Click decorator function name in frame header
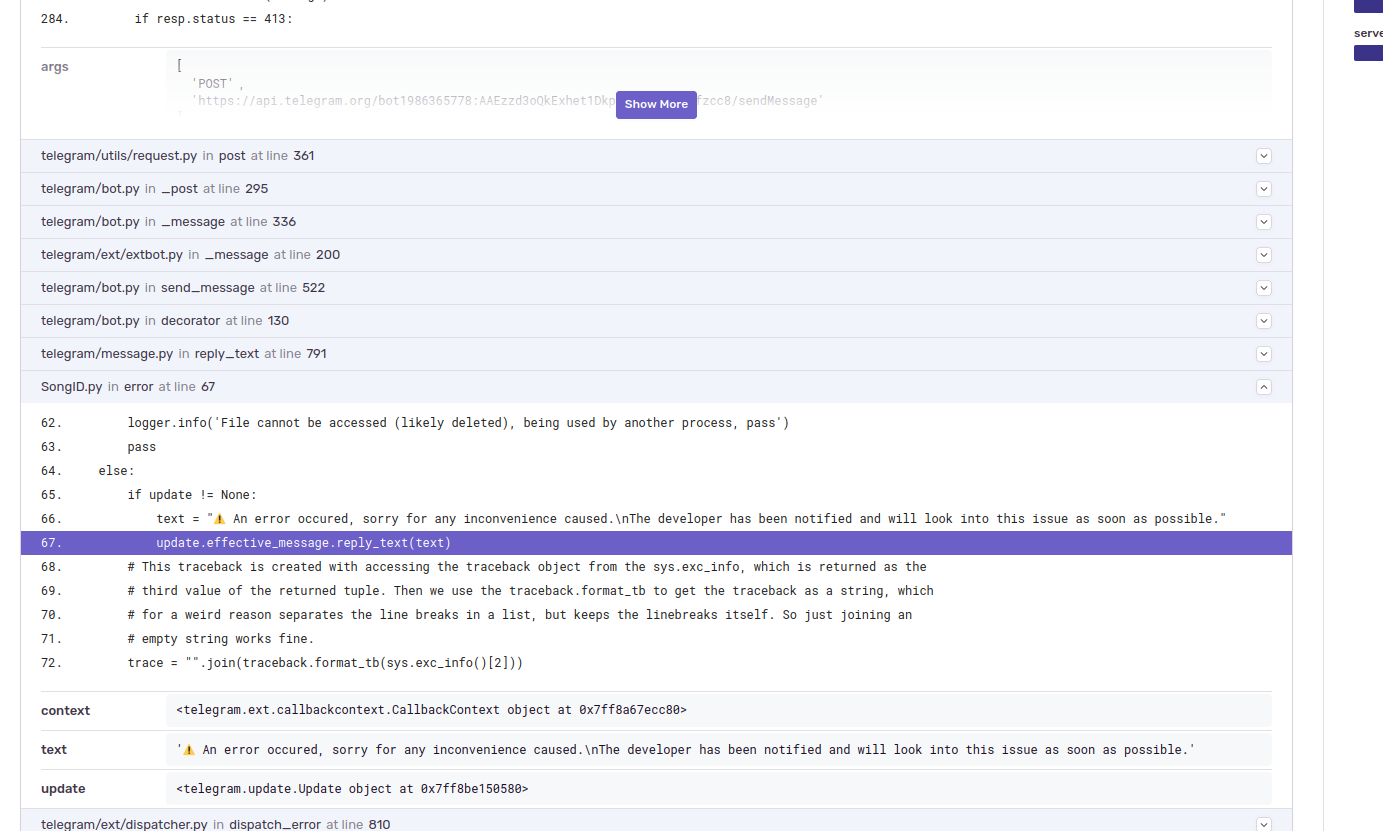Screen dimensions: 1383x831 [190, 321]
